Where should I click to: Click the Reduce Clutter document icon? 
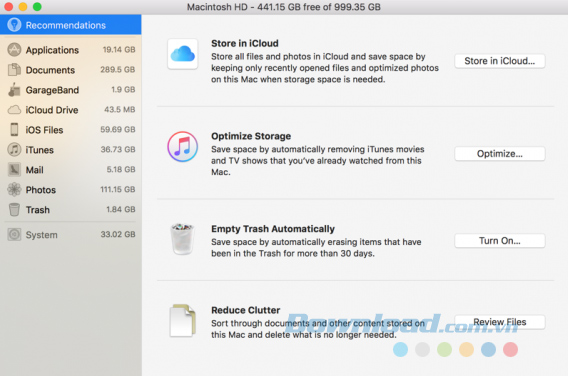[183, 321]
